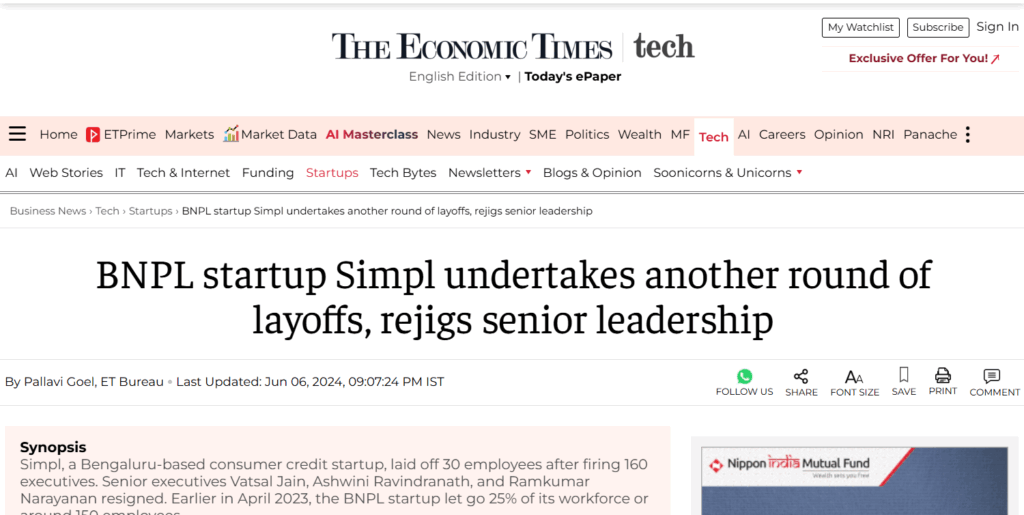Open Today's ePaper link
Viewport: 1024px width, 515px height.
(573, 76)
